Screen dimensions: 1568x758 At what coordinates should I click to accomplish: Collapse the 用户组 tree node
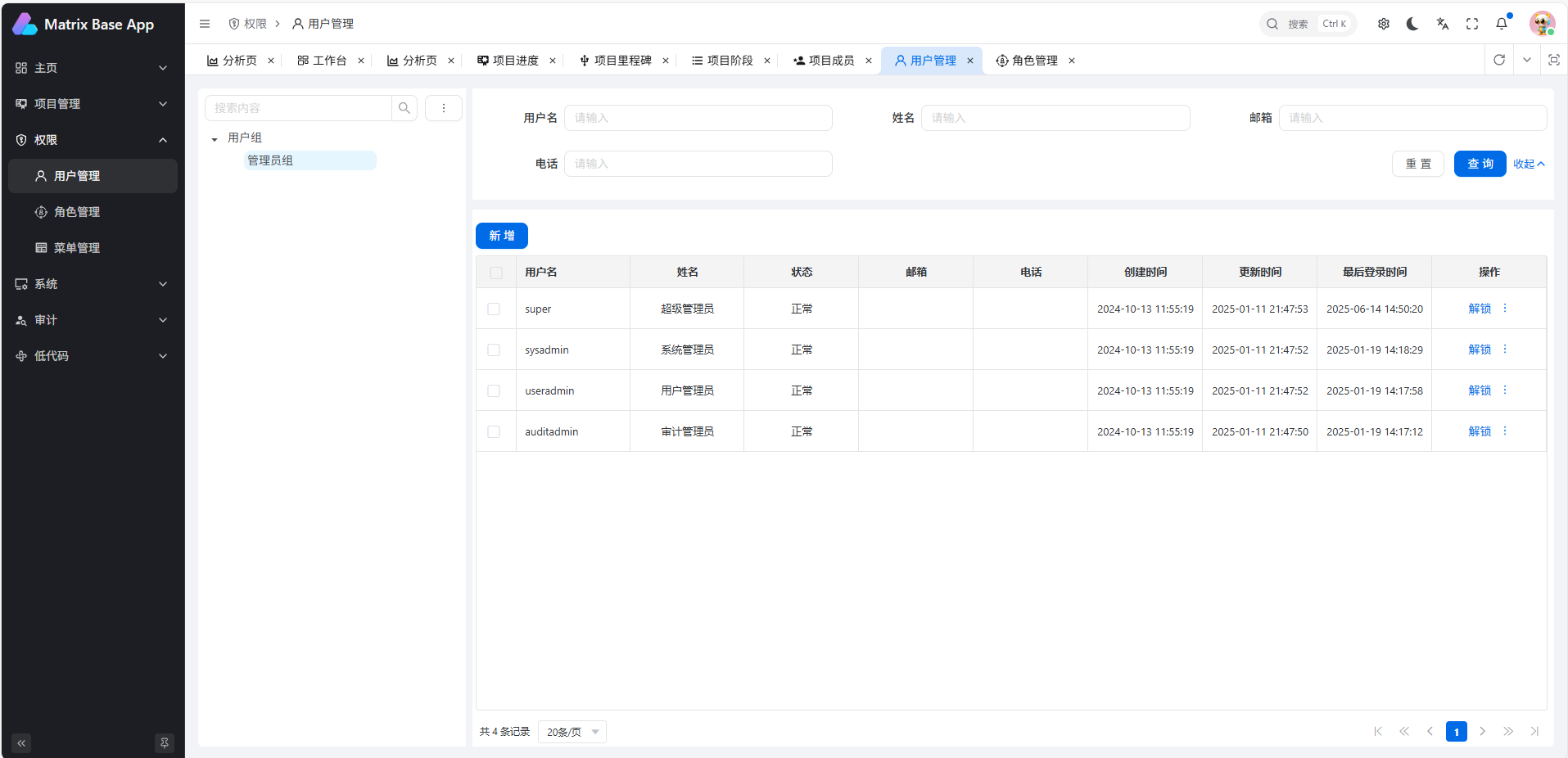point(215,139)
